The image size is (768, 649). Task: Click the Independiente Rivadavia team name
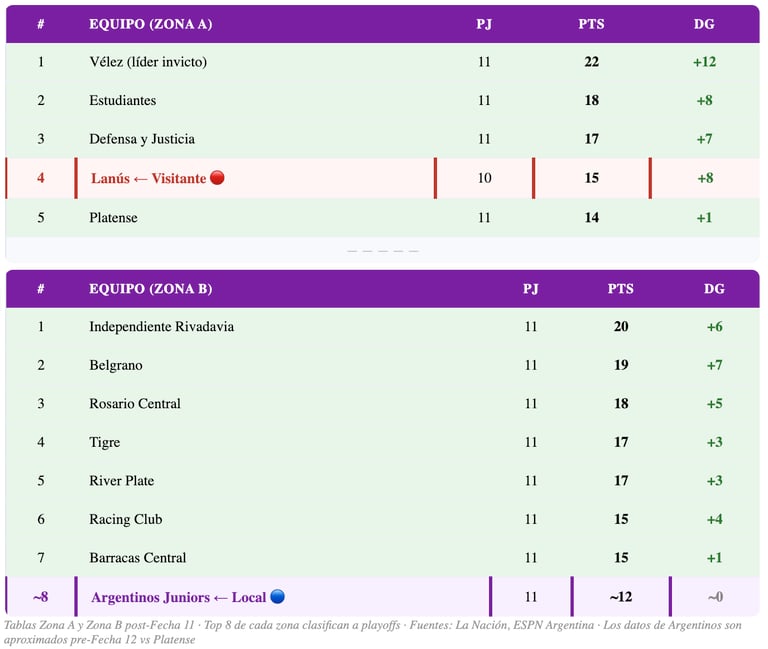coord(162,327)
